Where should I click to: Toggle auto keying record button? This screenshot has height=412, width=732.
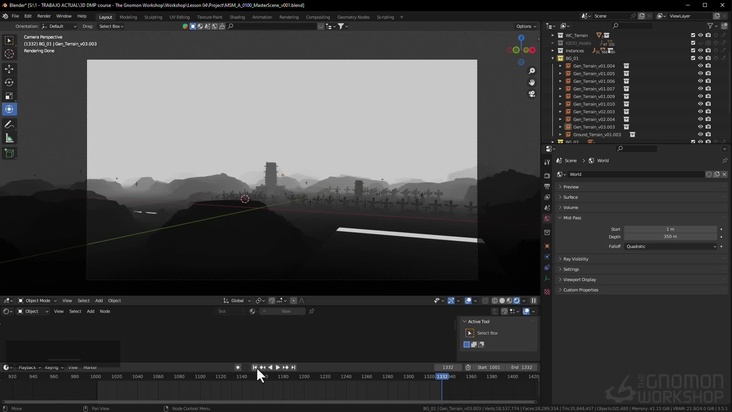point(238,367)
